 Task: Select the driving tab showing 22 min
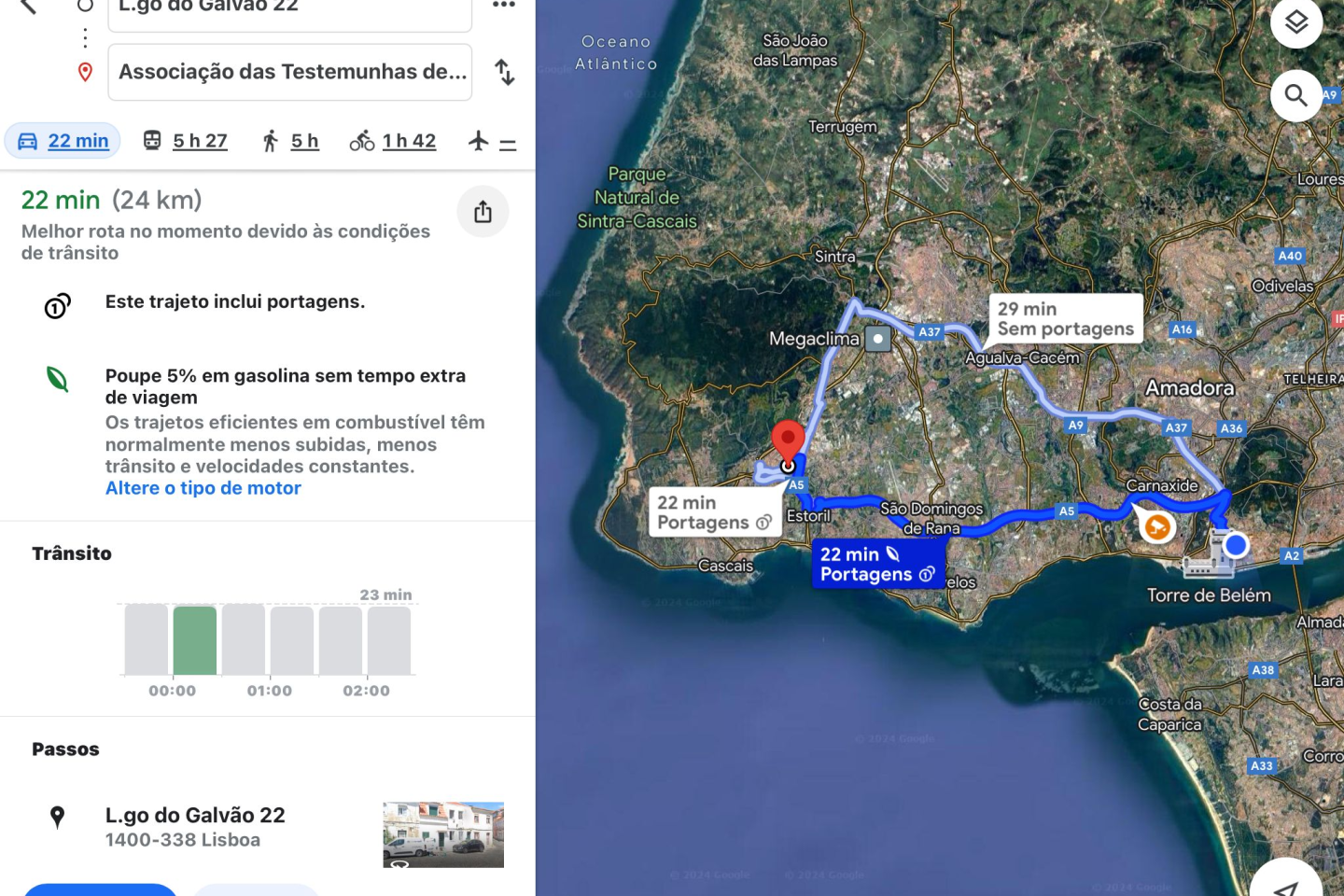click(63, 141)
